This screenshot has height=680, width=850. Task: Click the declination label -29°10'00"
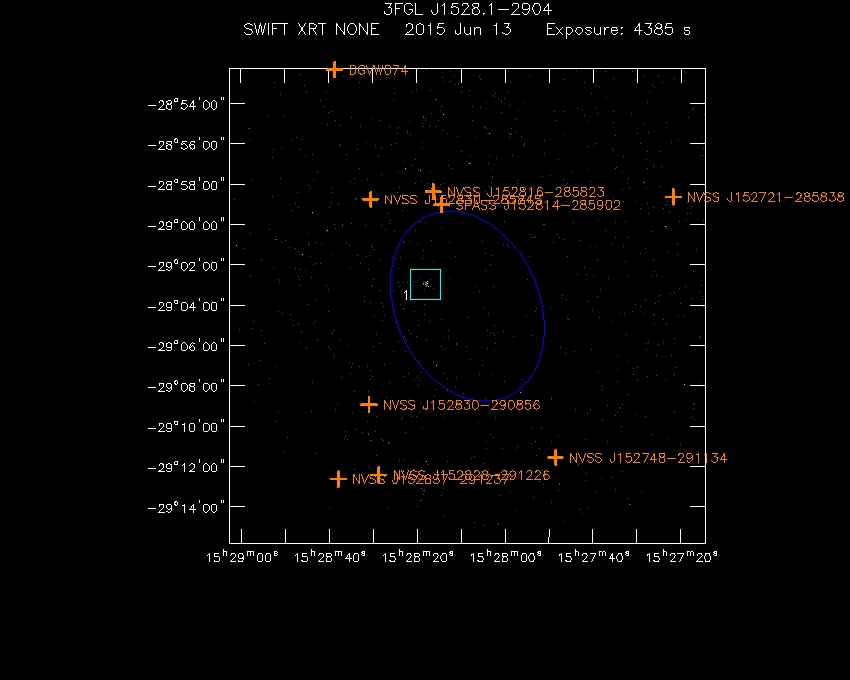[x=186, y=427]
